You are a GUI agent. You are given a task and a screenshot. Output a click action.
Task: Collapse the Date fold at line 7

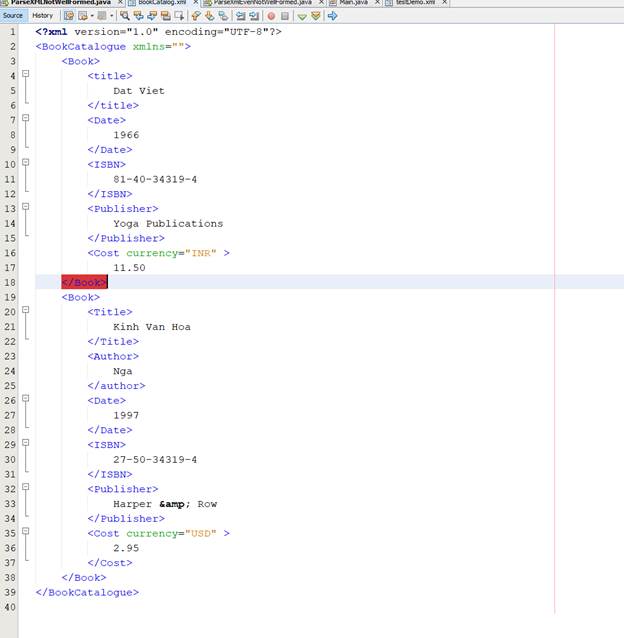(x=26, y=118)
